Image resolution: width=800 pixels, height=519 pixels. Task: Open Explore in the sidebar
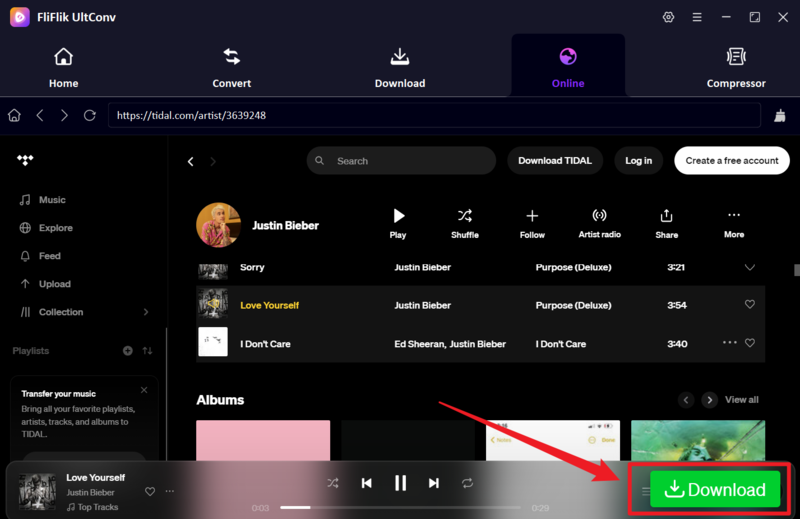click(x=46, y=228)
